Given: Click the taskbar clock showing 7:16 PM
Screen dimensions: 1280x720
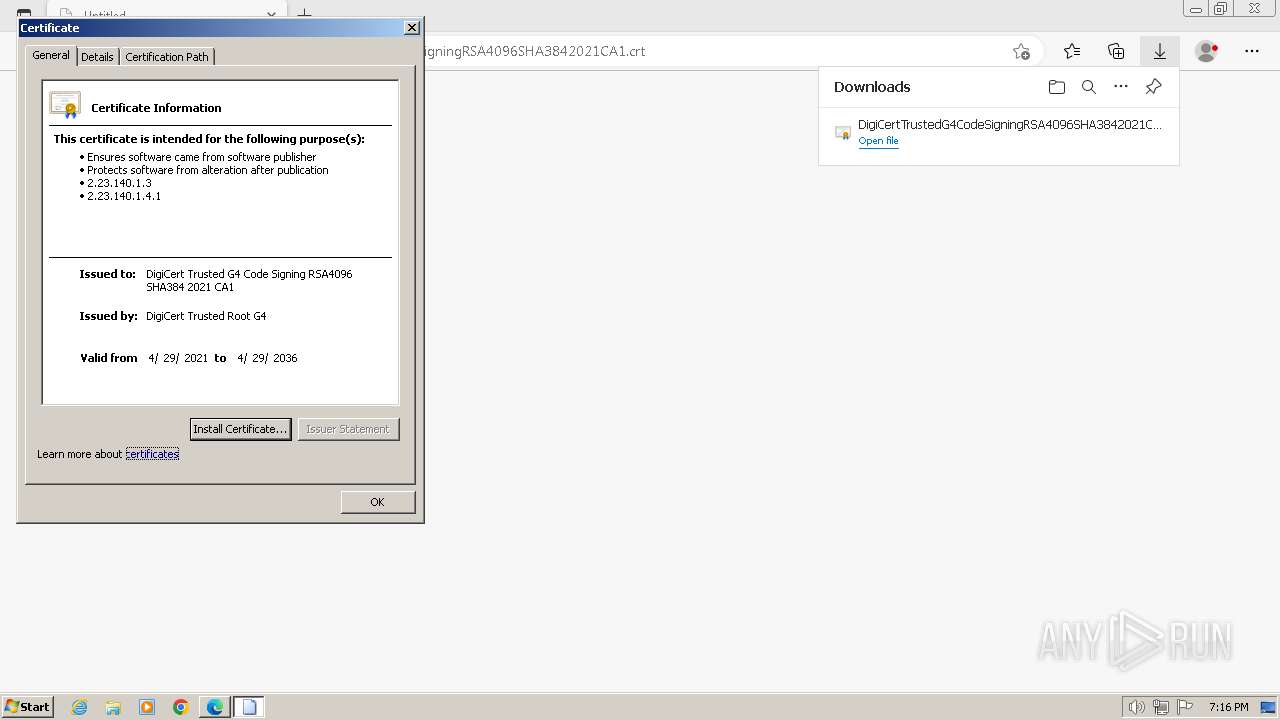Looking at the screenshot, I should coord(1228,707).
